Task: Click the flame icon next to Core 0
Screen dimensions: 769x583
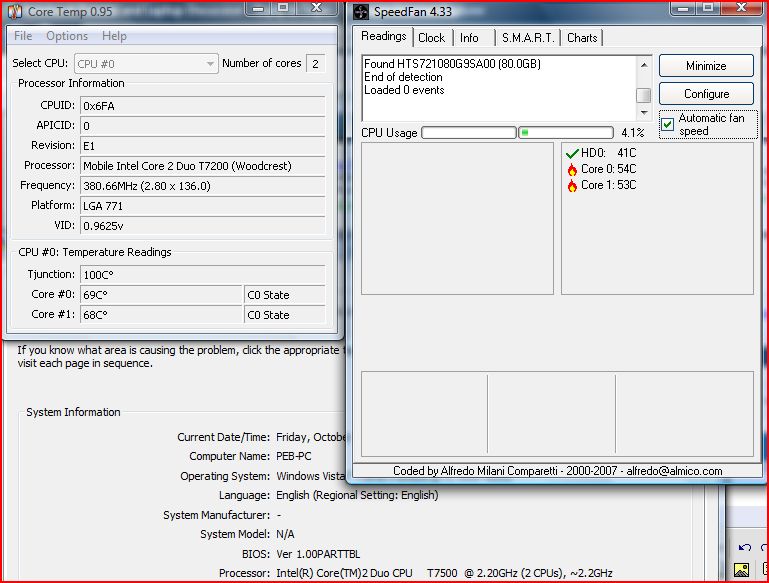Action: pos(572,170)
